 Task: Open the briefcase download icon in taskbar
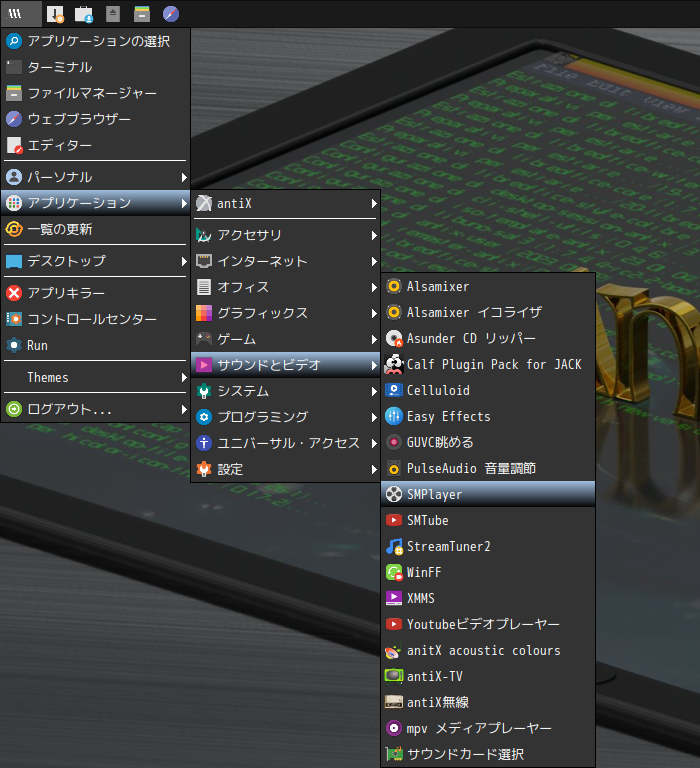84,14
